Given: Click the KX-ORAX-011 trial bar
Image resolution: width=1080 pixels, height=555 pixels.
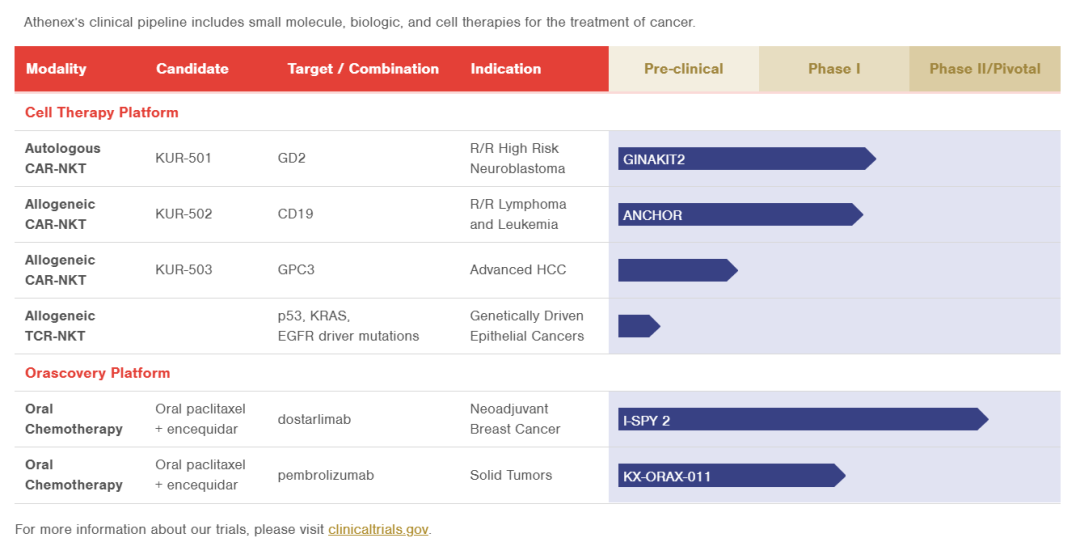Looking at the screenshot, I should pyautogui.click(x=730, y=476).
